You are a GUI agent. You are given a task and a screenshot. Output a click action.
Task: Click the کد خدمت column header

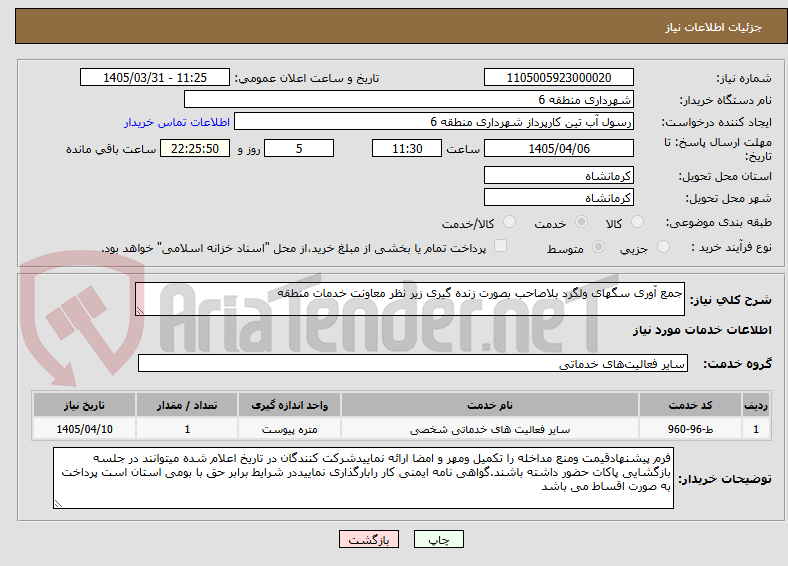pyautogui.click(x=691, y=405)
